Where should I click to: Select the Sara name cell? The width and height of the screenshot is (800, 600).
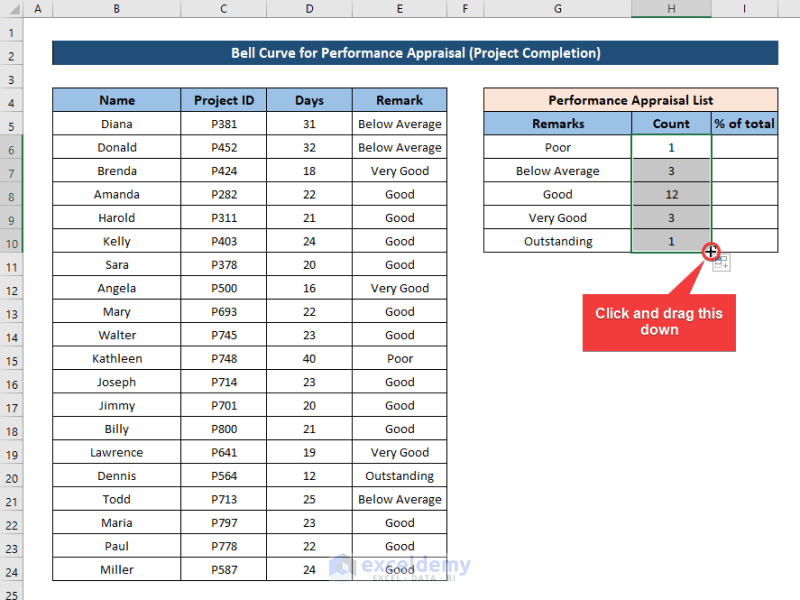tap(116, 265)
